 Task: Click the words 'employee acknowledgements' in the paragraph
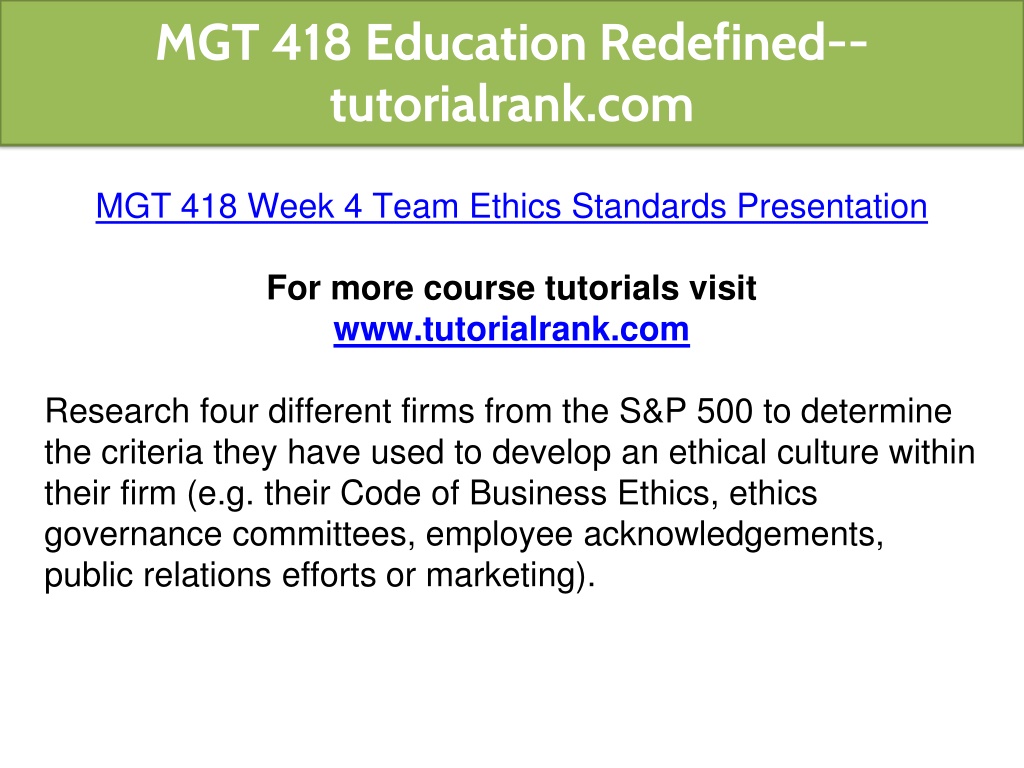click(654, 534)
